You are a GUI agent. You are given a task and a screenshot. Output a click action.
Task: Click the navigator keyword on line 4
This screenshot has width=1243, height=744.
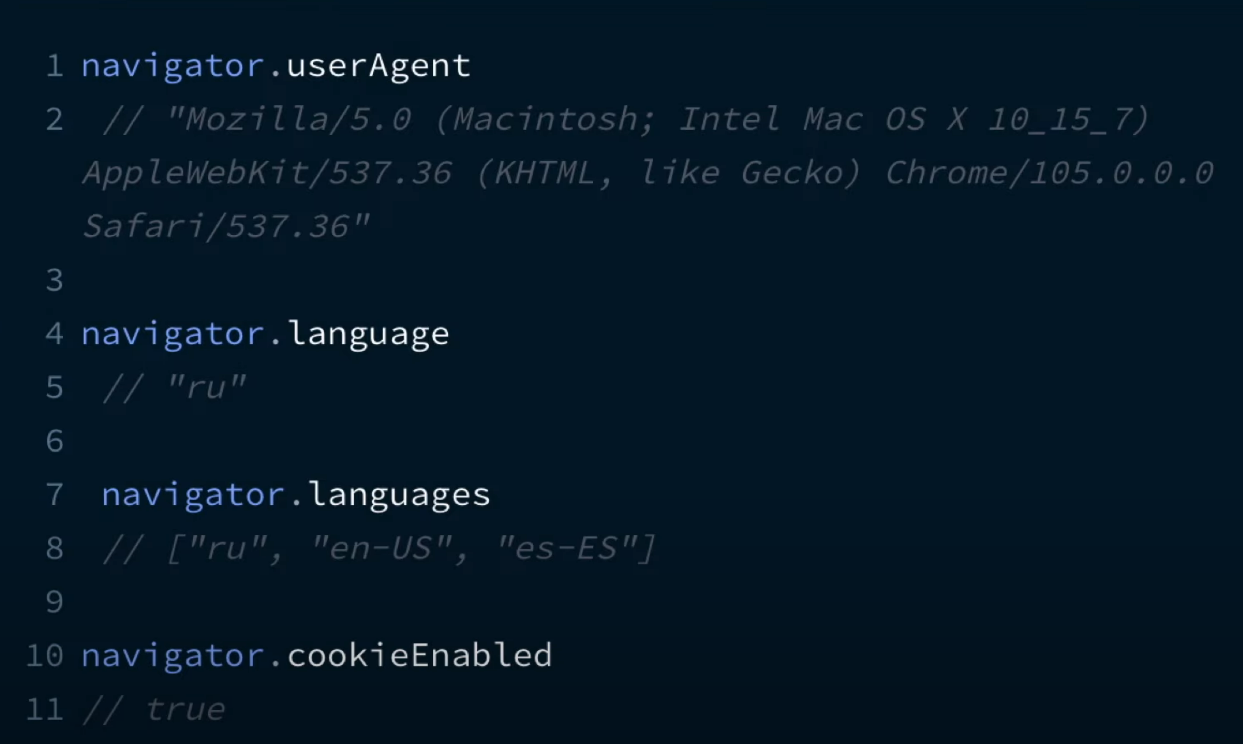[x=173, y=334]
